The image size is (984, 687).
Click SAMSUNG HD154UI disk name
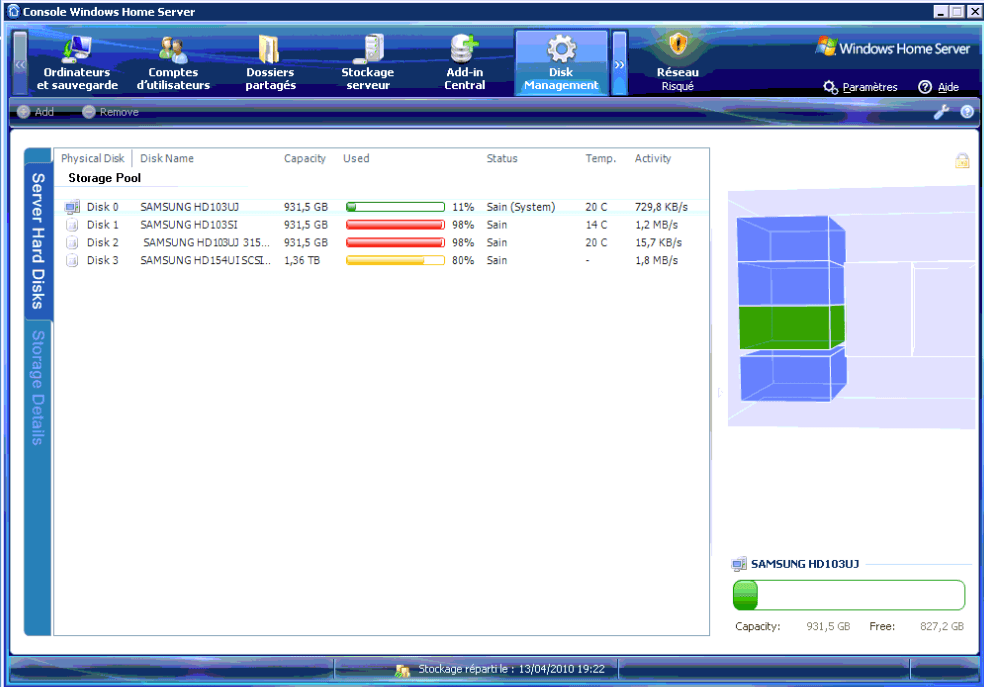[x=205, y=260]
